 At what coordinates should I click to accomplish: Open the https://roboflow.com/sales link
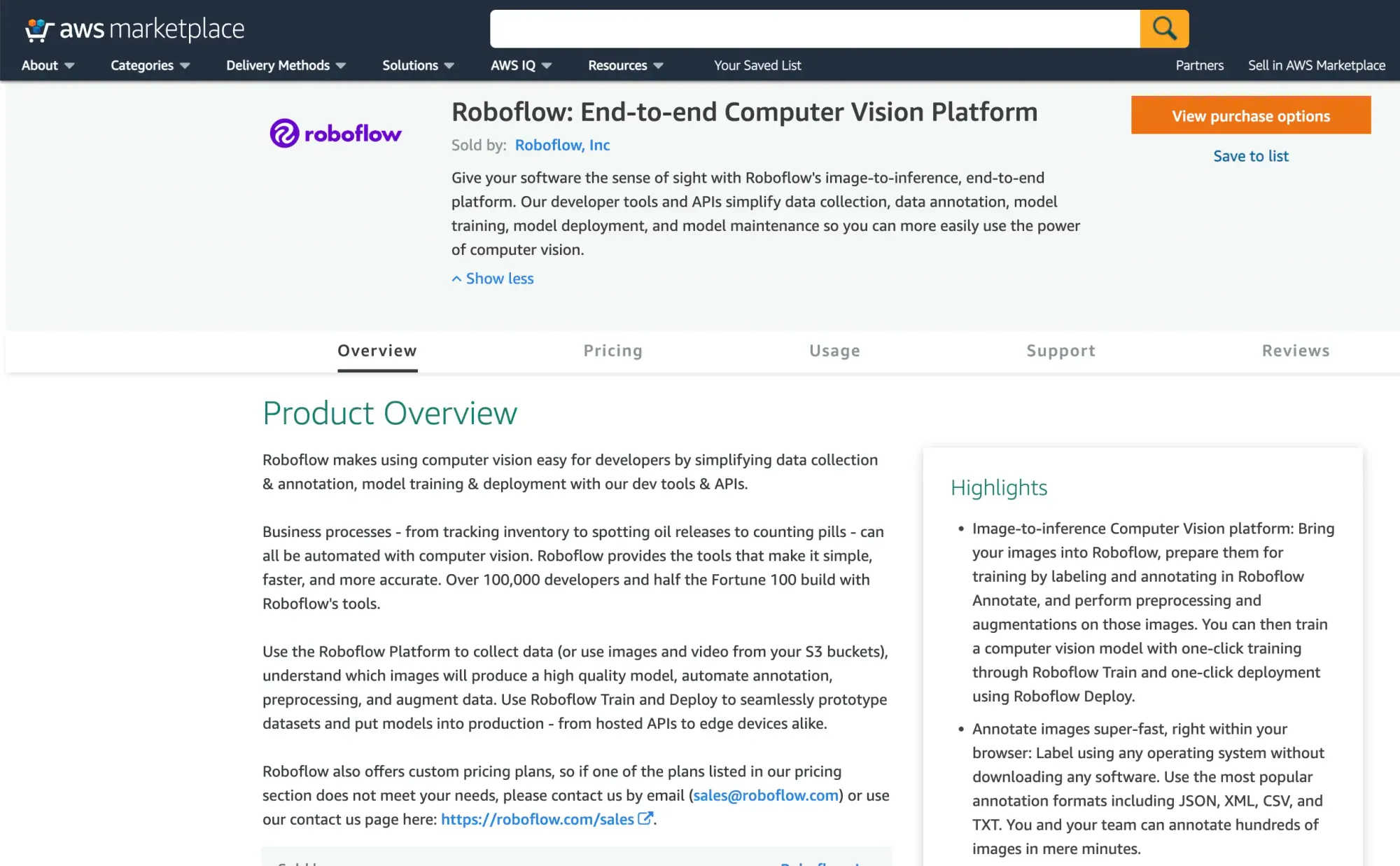coord(537,819)
